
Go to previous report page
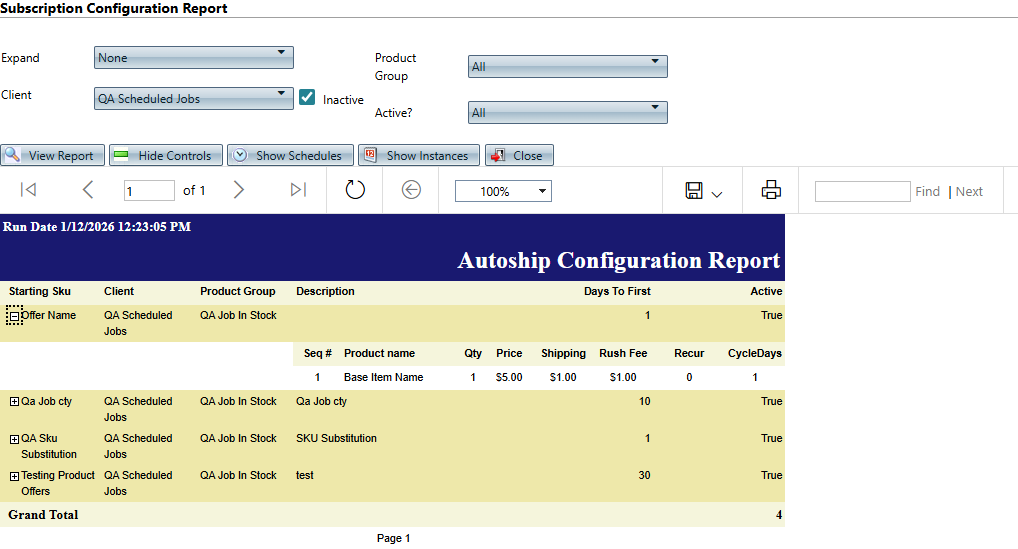coord(88,190)
